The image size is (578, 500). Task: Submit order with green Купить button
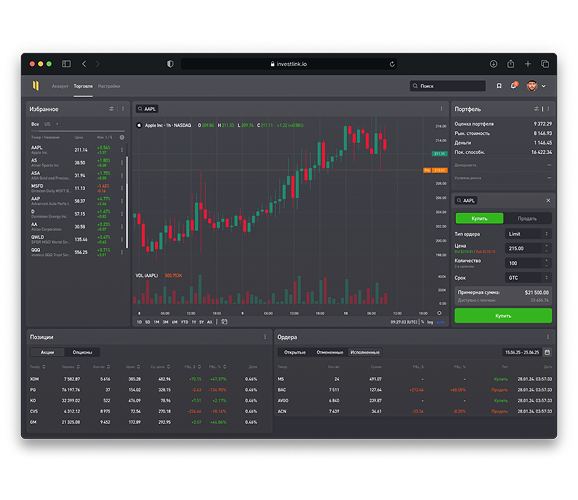point(503,316)
